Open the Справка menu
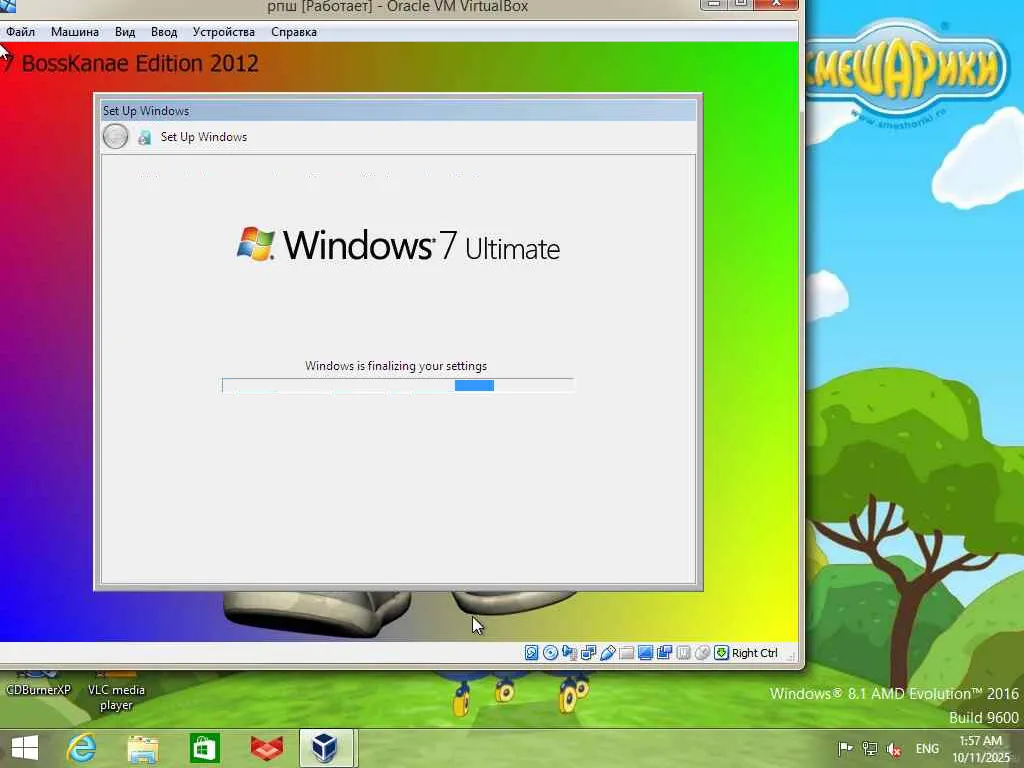This screenshot has height=768, width=1024. click(x=294, y=32)
